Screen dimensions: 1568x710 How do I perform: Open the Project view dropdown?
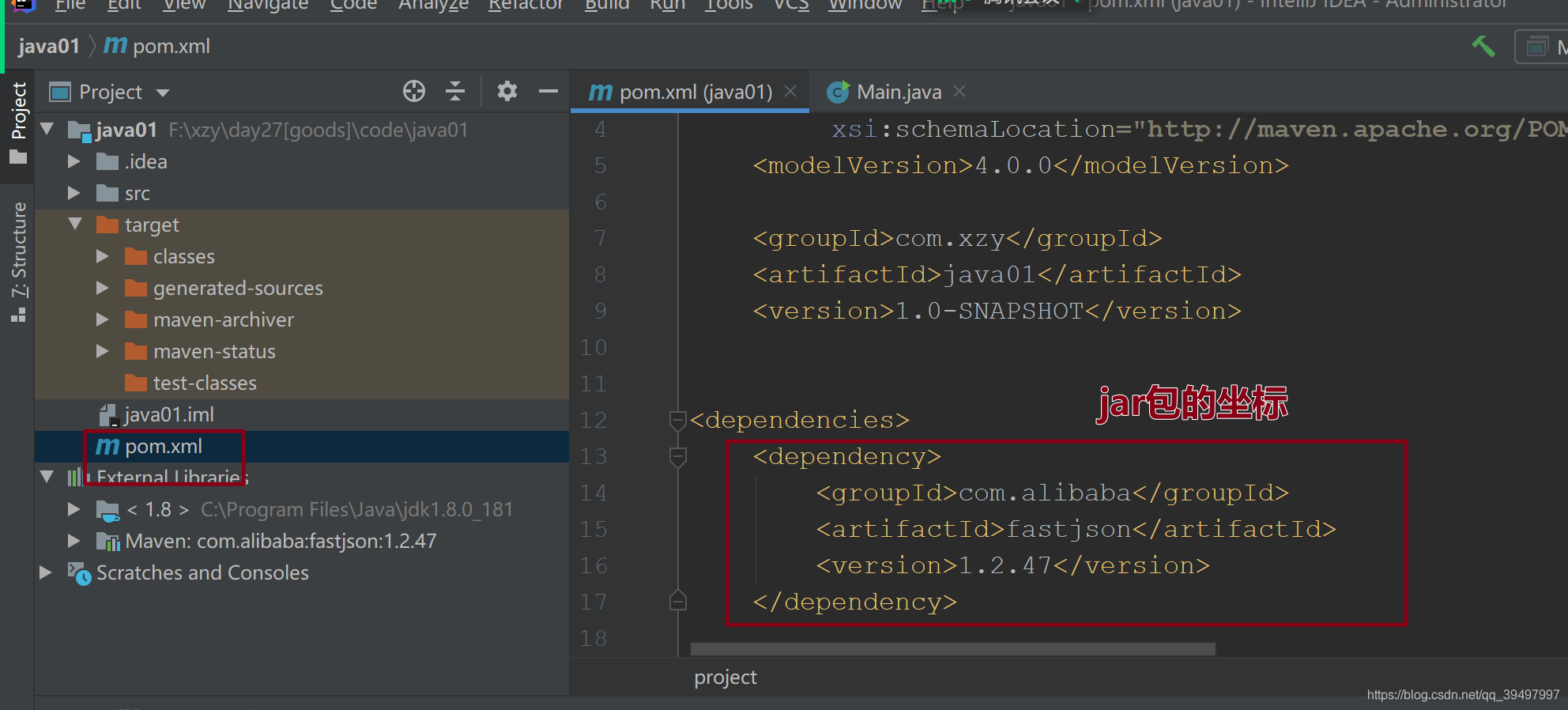tap(163, 93)
